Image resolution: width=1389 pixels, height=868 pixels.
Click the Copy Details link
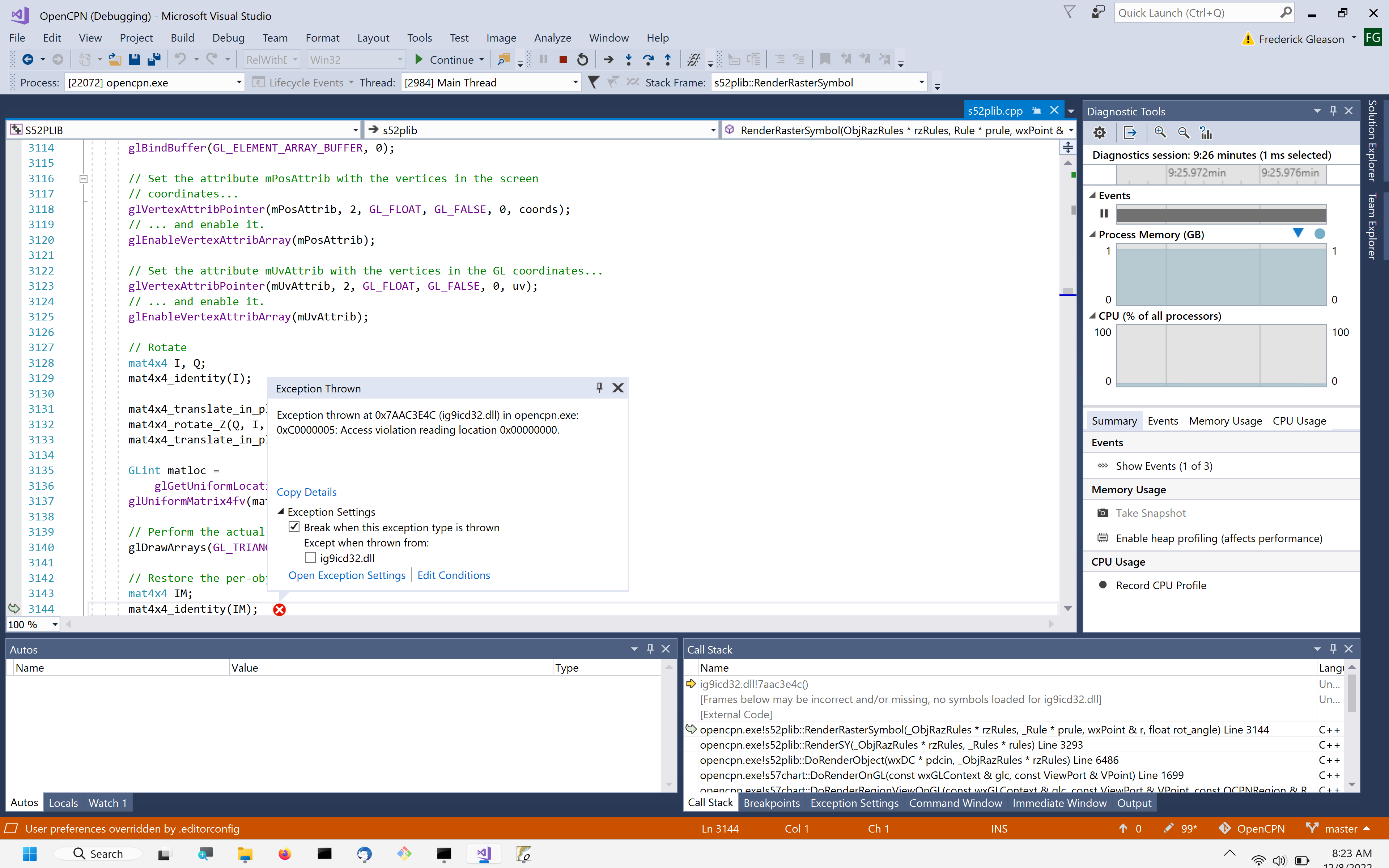tap(306, 492)
